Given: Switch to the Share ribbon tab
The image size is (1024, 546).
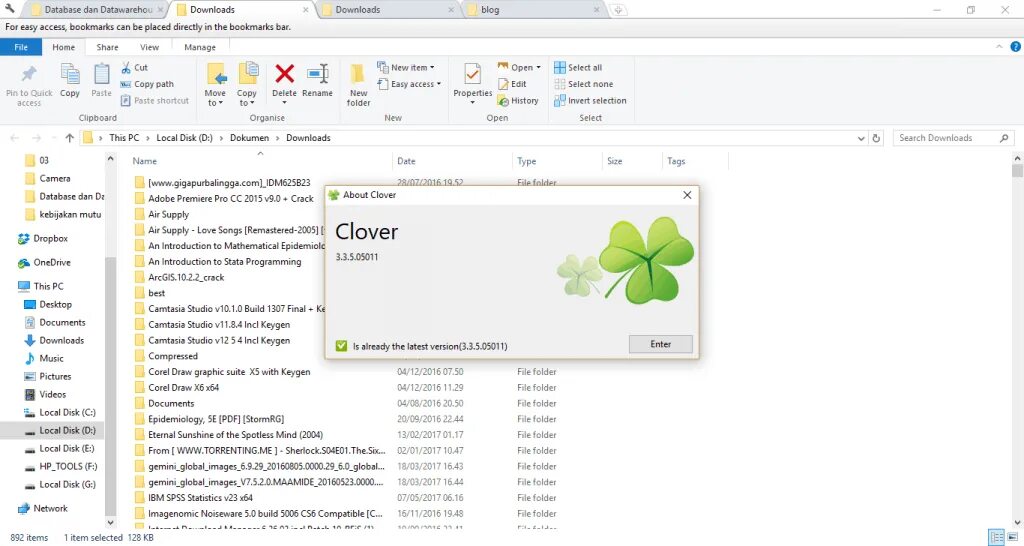Looking at the screenshot, I should pyautogui.click(x=107, y=47).
